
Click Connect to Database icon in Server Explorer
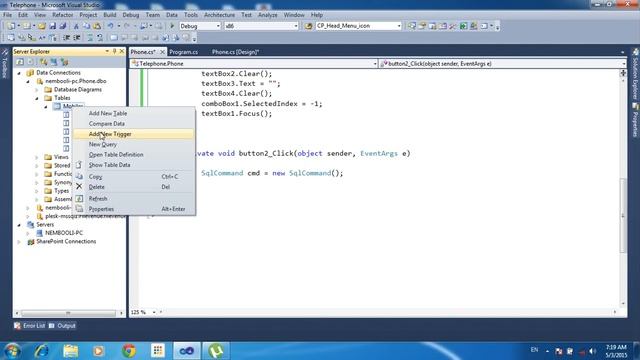44,62
